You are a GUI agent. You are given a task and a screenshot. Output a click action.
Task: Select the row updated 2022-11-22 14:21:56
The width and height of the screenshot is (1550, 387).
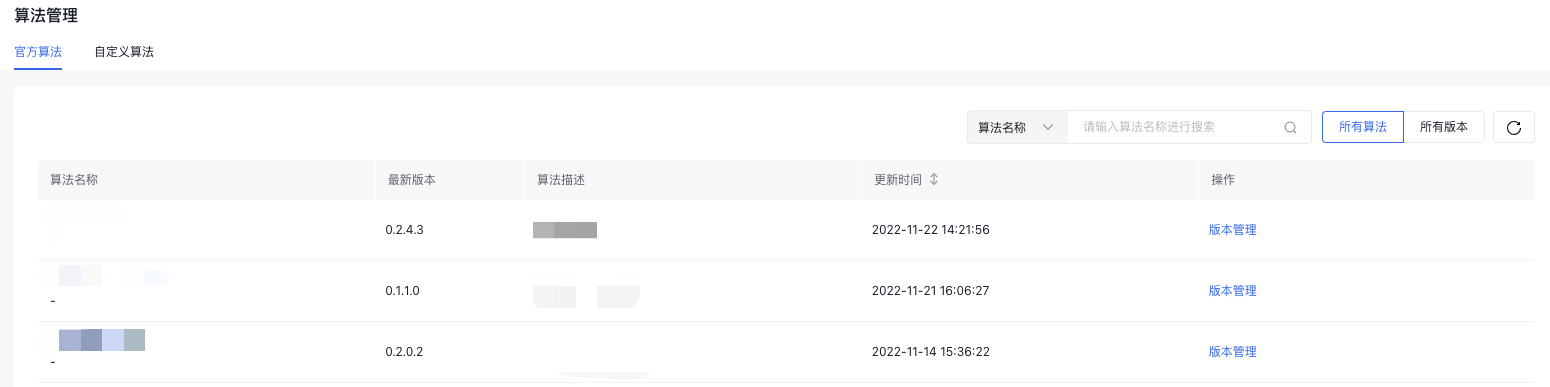pyautogui.click(x=786, y=230)
